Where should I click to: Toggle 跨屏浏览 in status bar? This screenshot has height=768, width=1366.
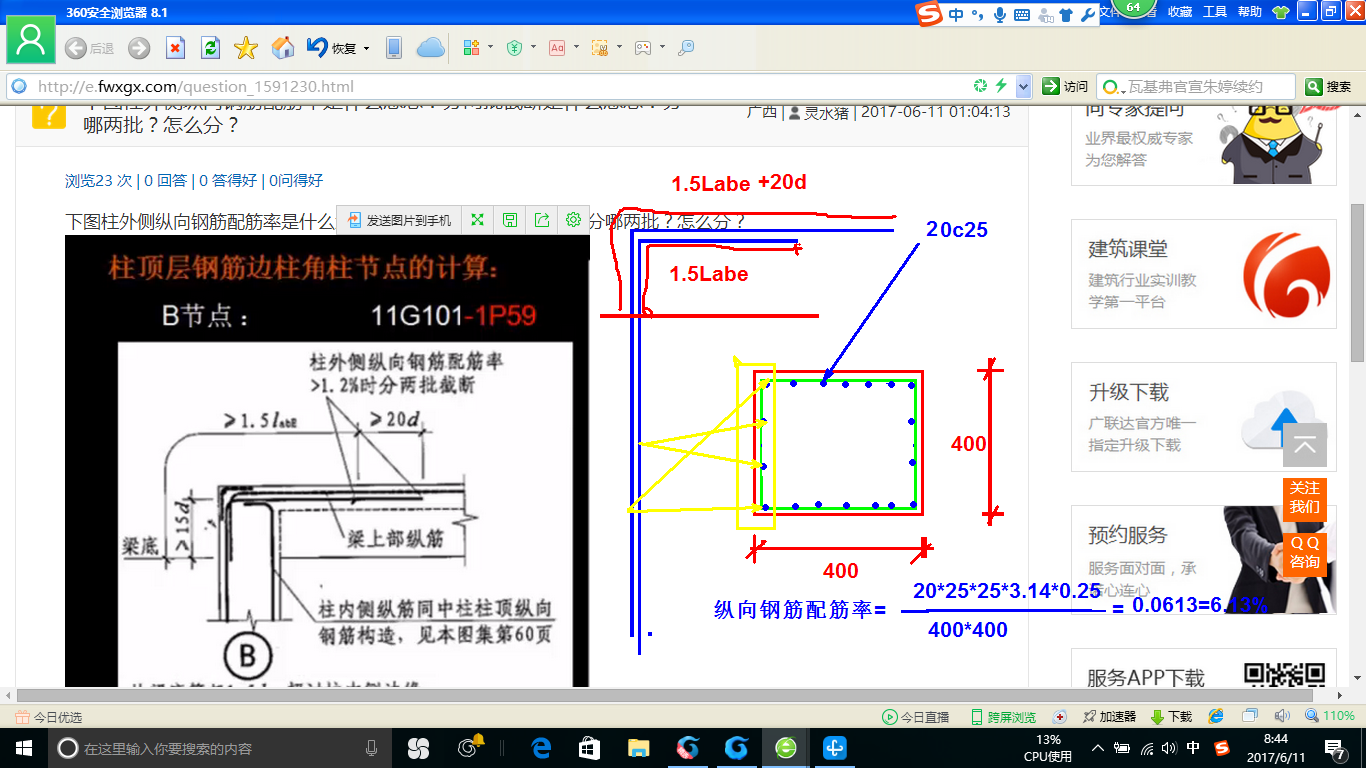click(x=1004, y=717)
